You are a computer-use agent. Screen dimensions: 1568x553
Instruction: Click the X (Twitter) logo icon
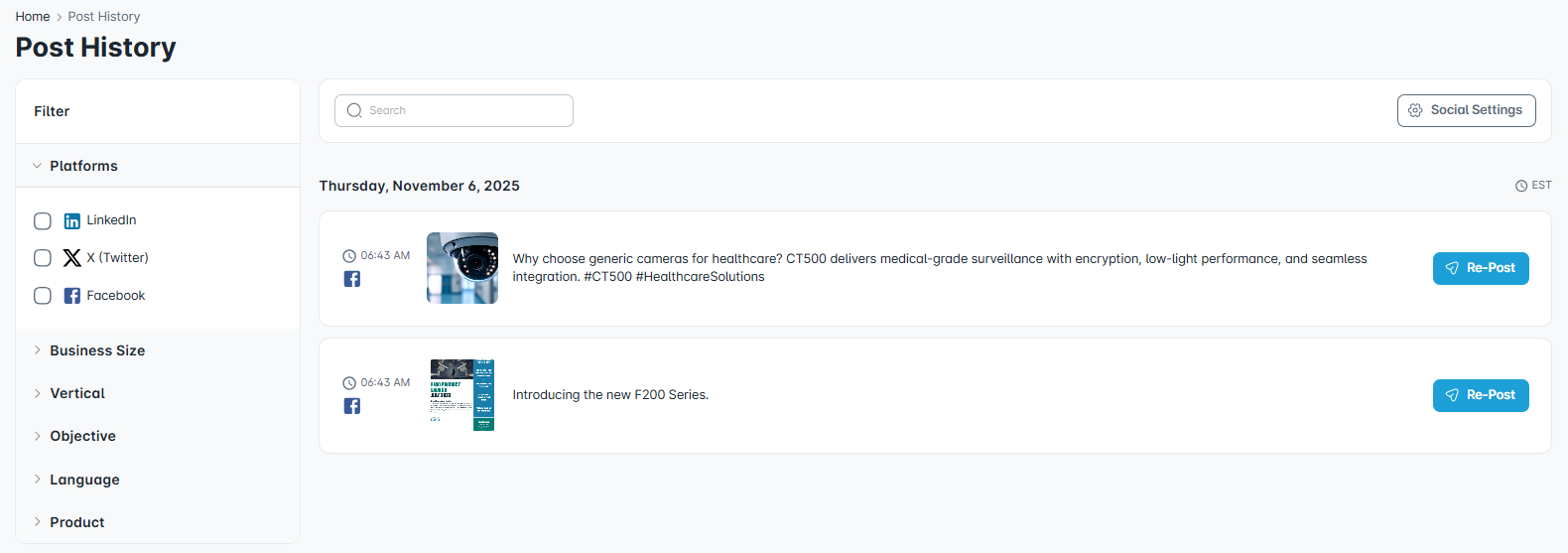point(72,258)
